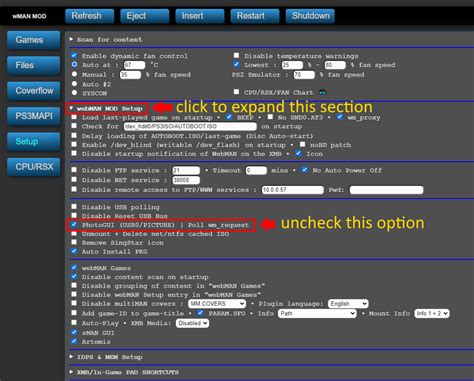Toggle Check for AUTOBOOT.ISO on startup checkbox

pyautogui.click(x=74, y=126)
